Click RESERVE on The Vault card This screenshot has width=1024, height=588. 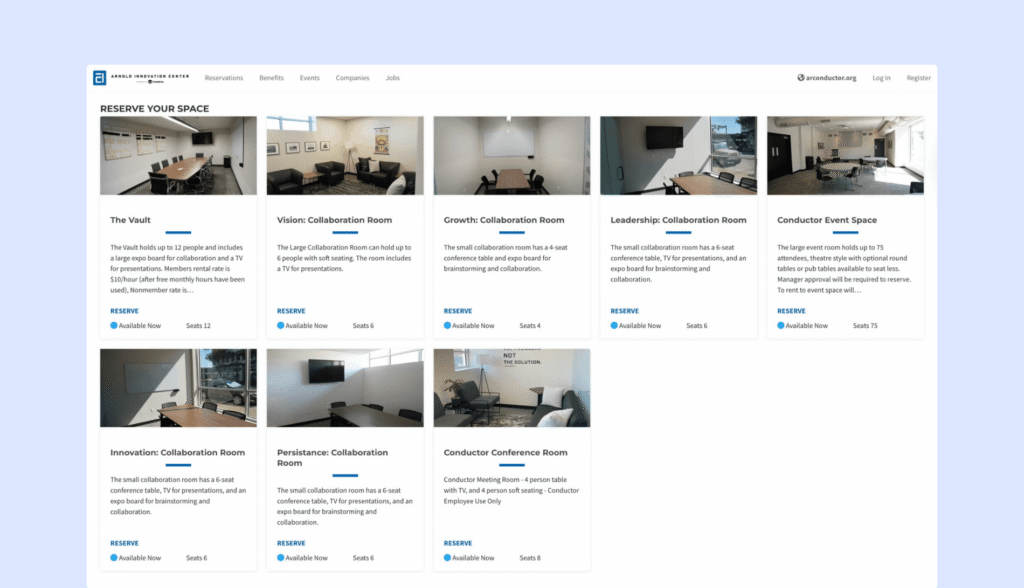click(124, 311)
